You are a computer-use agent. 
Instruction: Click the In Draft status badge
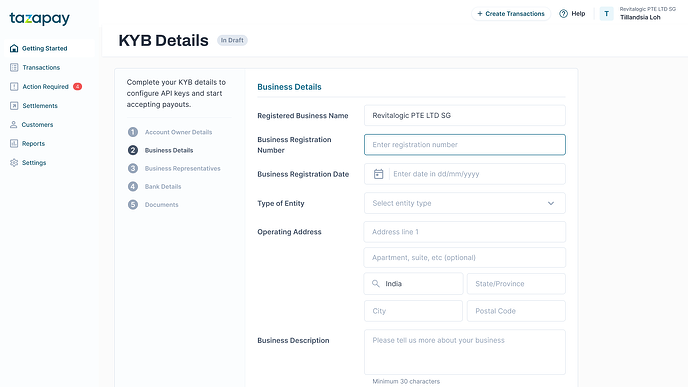[232, 40]
